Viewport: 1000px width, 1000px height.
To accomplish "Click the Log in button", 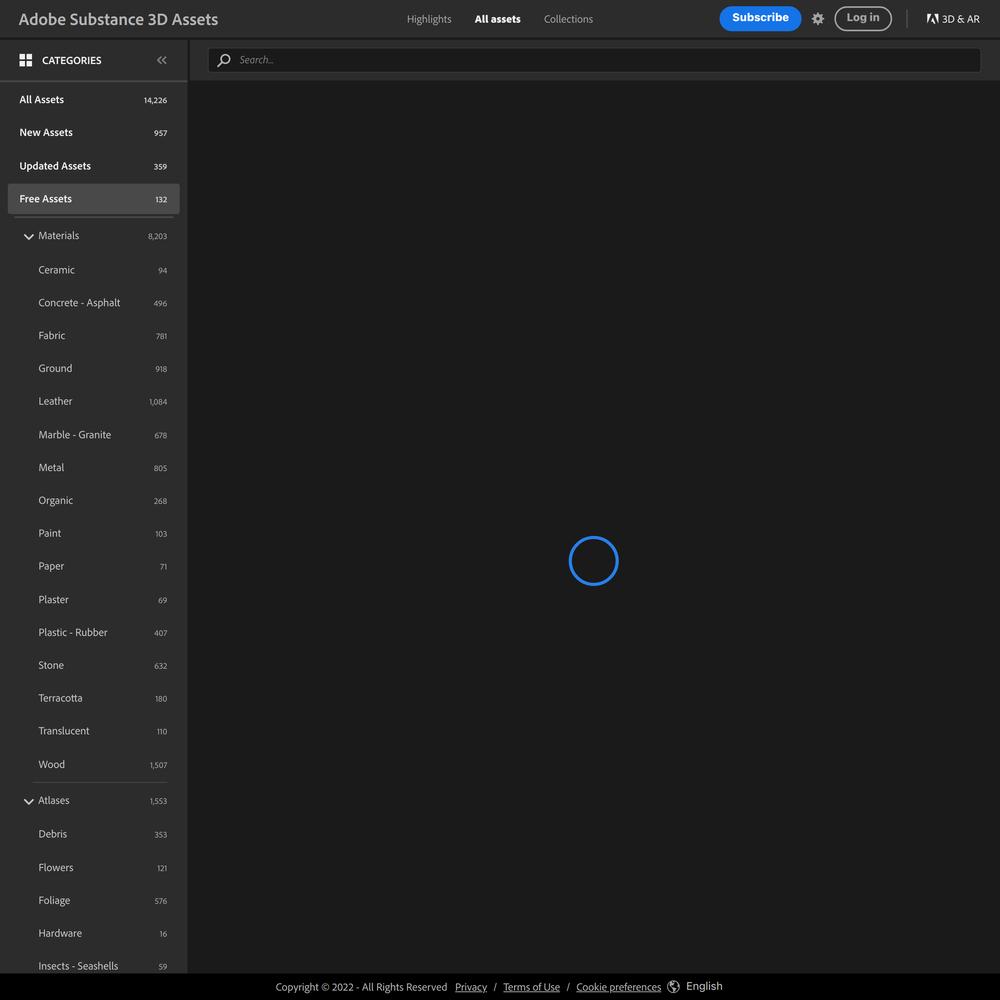I will click(x=862, y=18).
